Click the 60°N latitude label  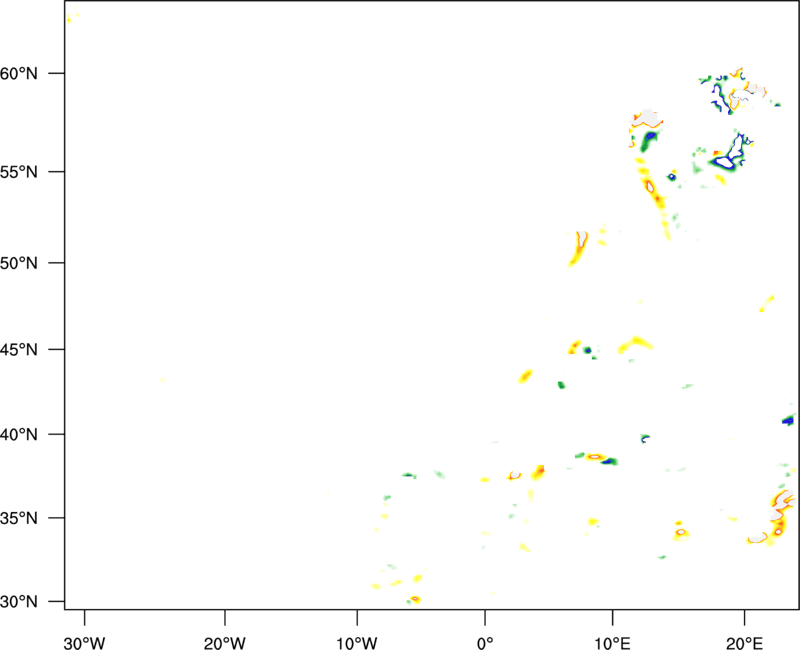[19, 73]
